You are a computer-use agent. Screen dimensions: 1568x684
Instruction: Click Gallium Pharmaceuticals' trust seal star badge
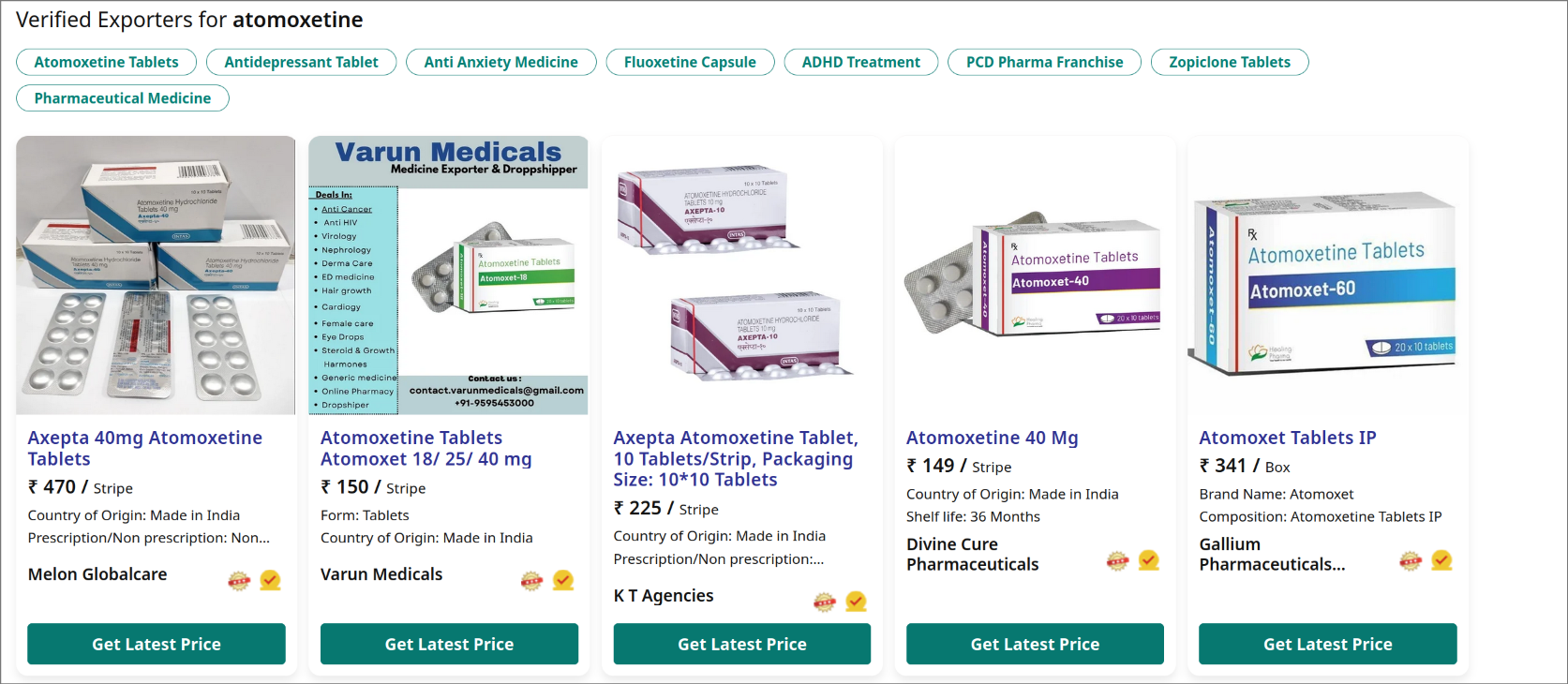1411,560
